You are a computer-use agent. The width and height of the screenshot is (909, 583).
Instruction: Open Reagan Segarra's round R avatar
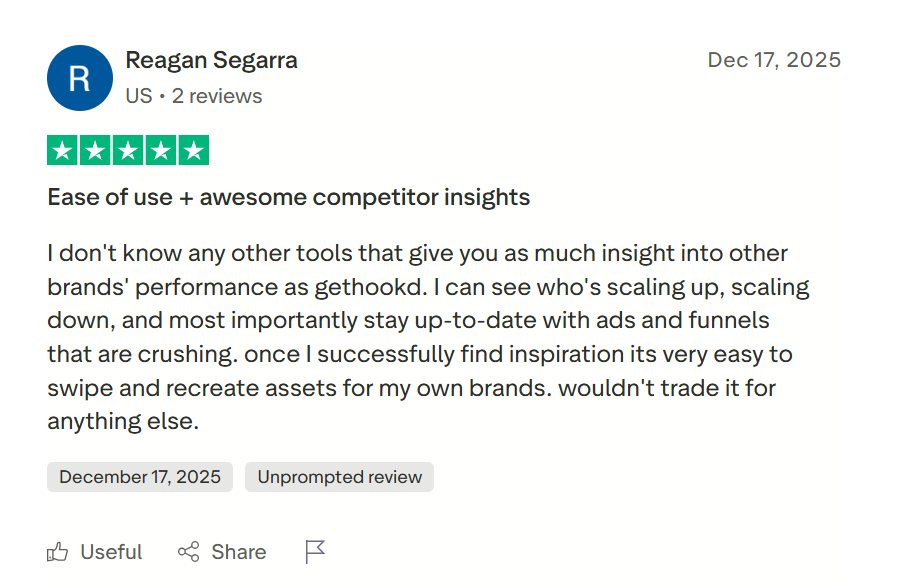pos(80,78)
